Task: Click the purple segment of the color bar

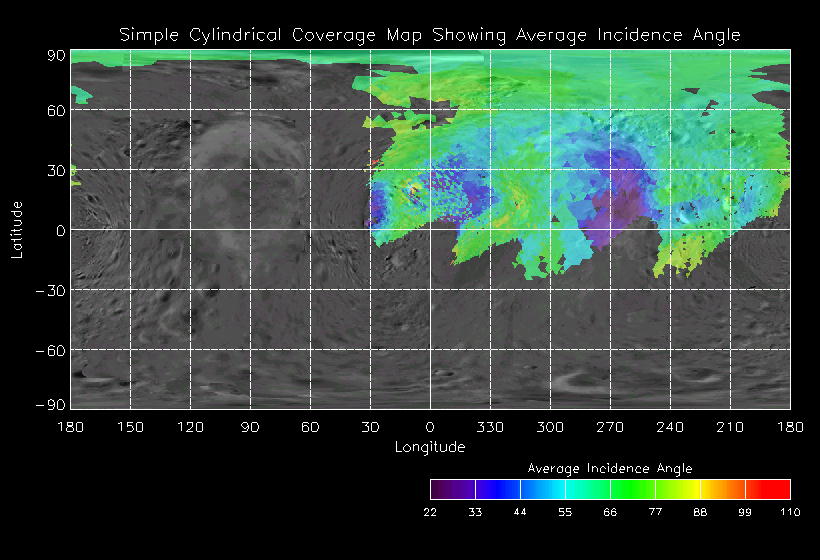Action: click(x=453, y=489)
